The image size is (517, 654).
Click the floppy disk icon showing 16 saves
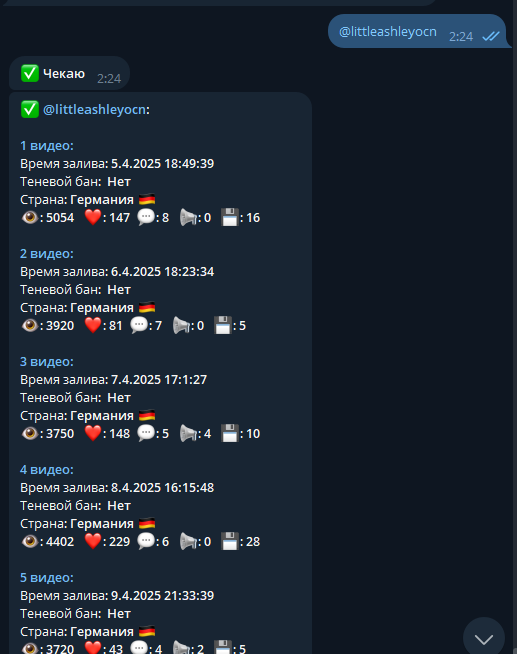(x=230, y=217)
